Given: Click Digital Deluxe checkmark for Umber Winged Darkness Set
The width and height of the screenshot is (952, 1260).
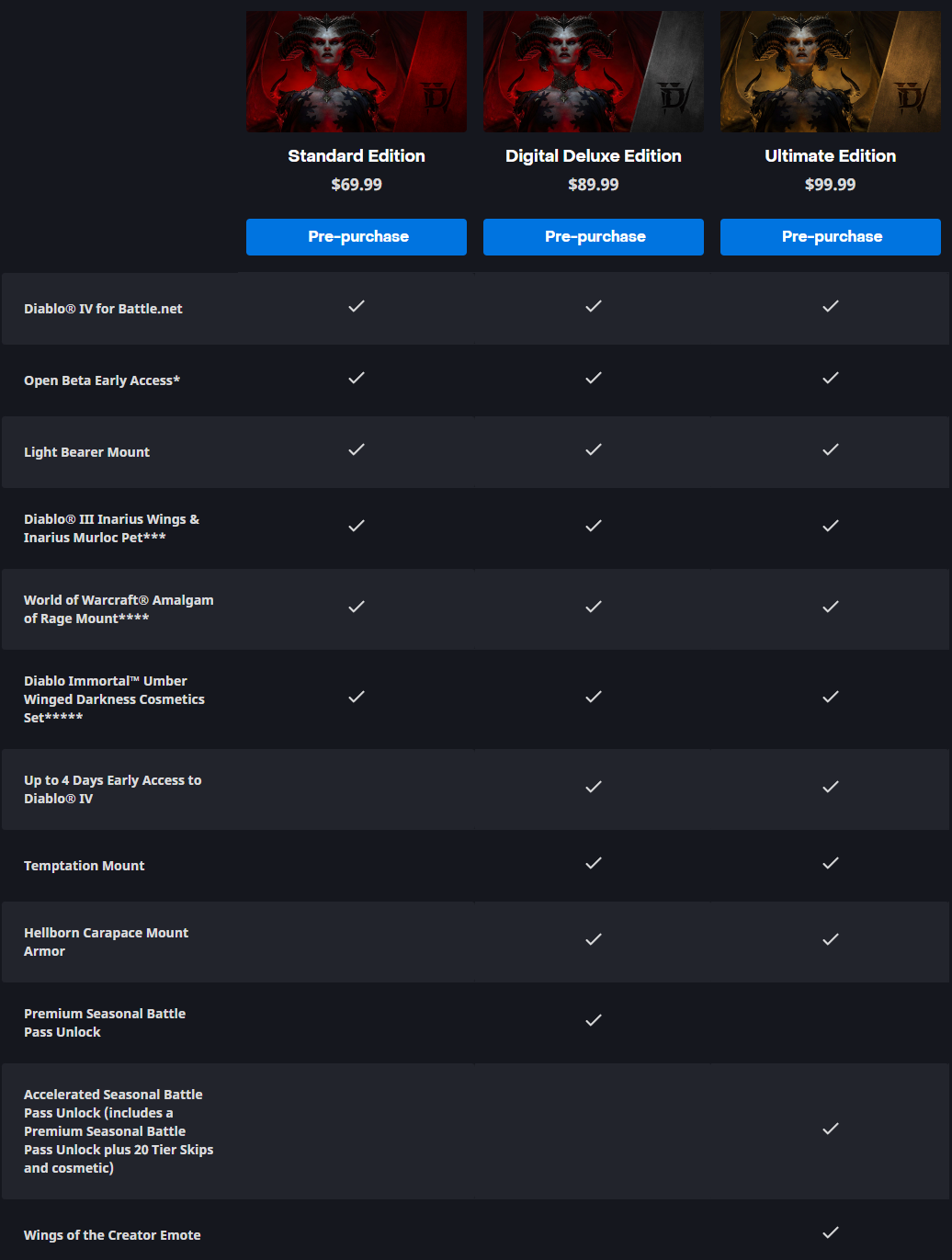Looking at the screenshot, I should (x=594, y=697).
